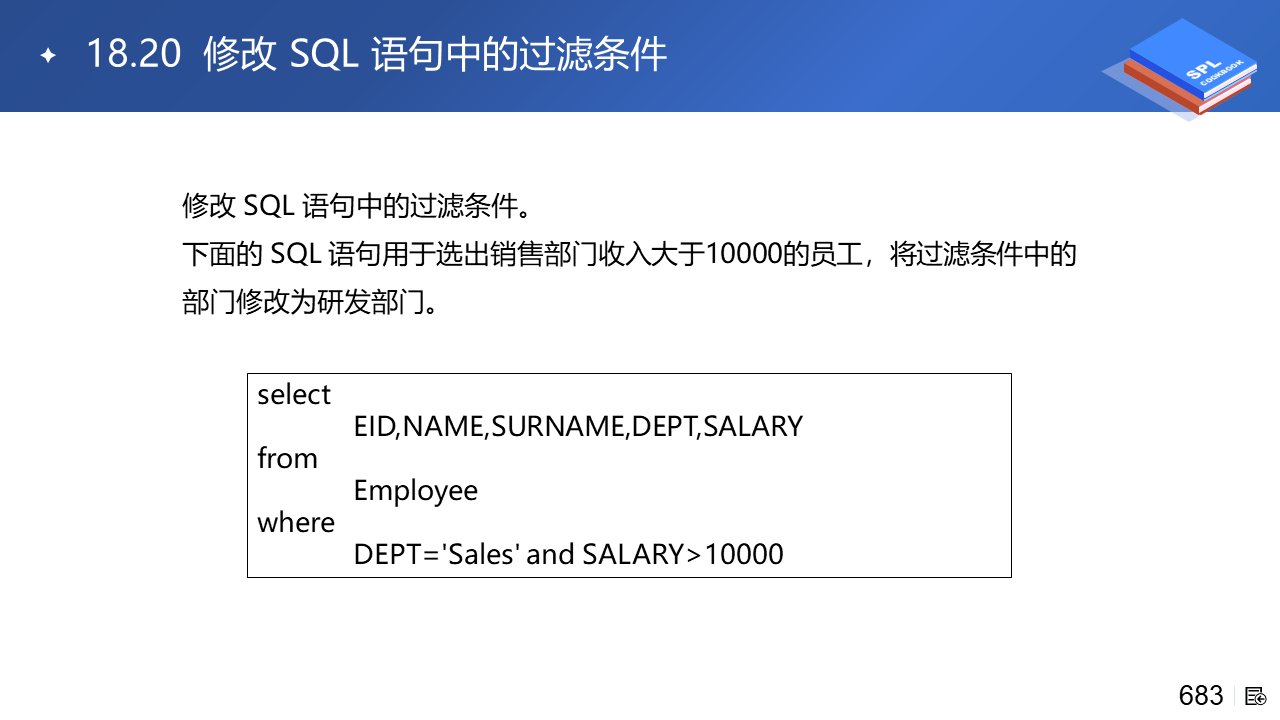1280x720 pixels.
Task: Click the return-to-contents icon beside page number
Action: [x=1256, y=696]
